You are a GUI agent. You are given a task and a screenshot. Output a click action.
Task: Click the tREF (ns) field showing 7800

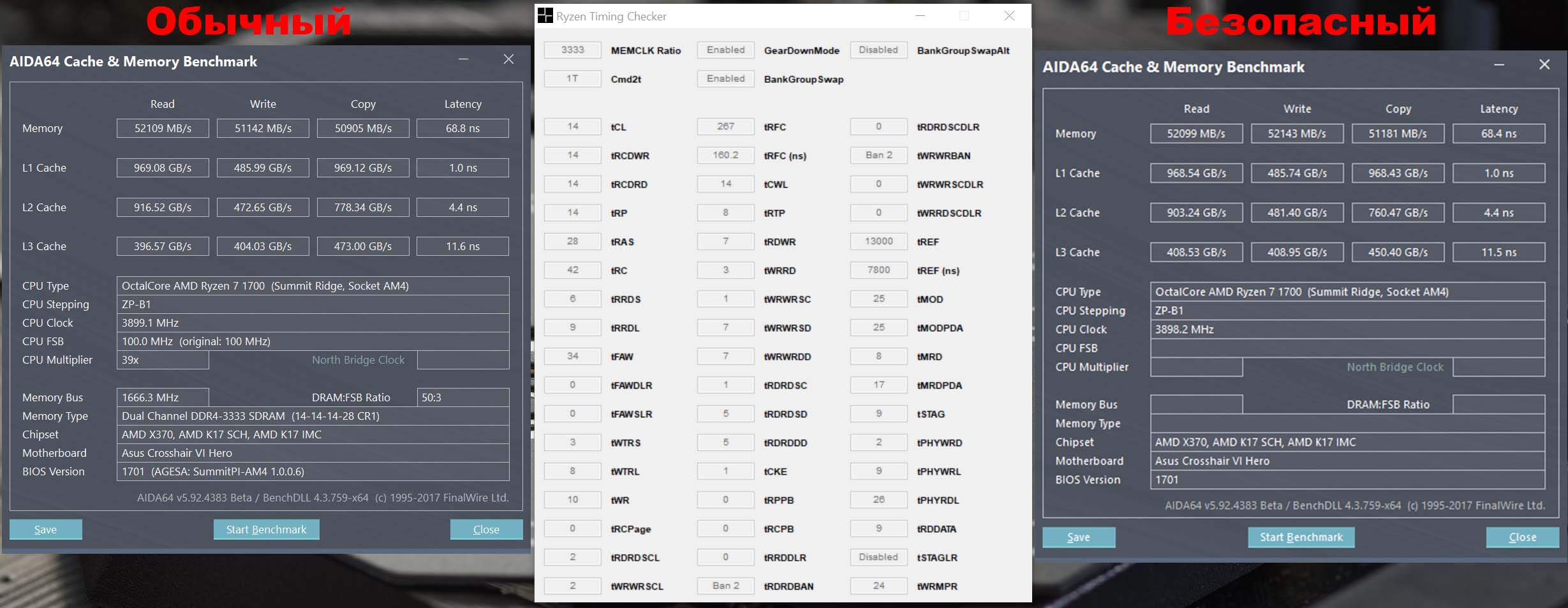(878, 270)
